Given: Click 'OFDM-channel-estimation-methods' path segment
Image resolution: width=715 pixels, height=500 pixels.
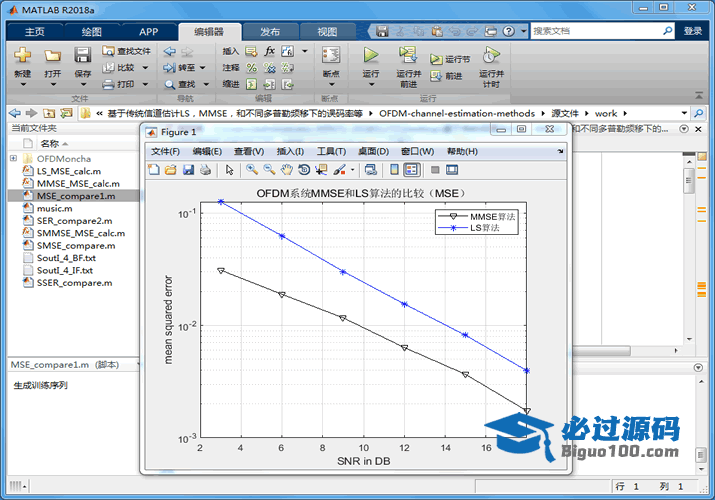Looking at the screenshot, I should tap(457, 113).
